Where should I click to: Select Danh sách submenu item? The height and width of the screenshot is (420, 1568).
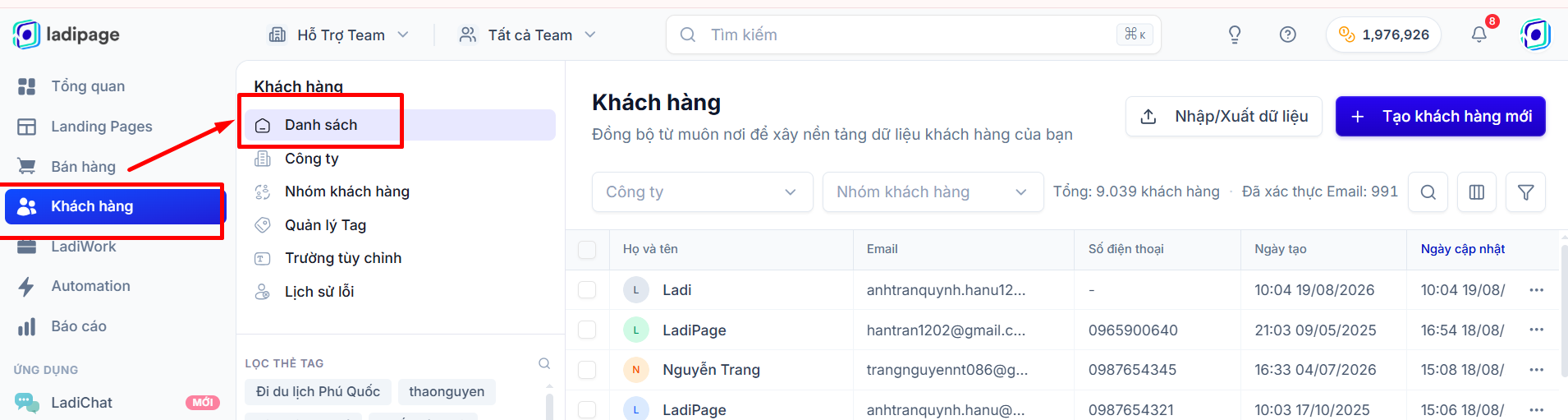point(400,125)
